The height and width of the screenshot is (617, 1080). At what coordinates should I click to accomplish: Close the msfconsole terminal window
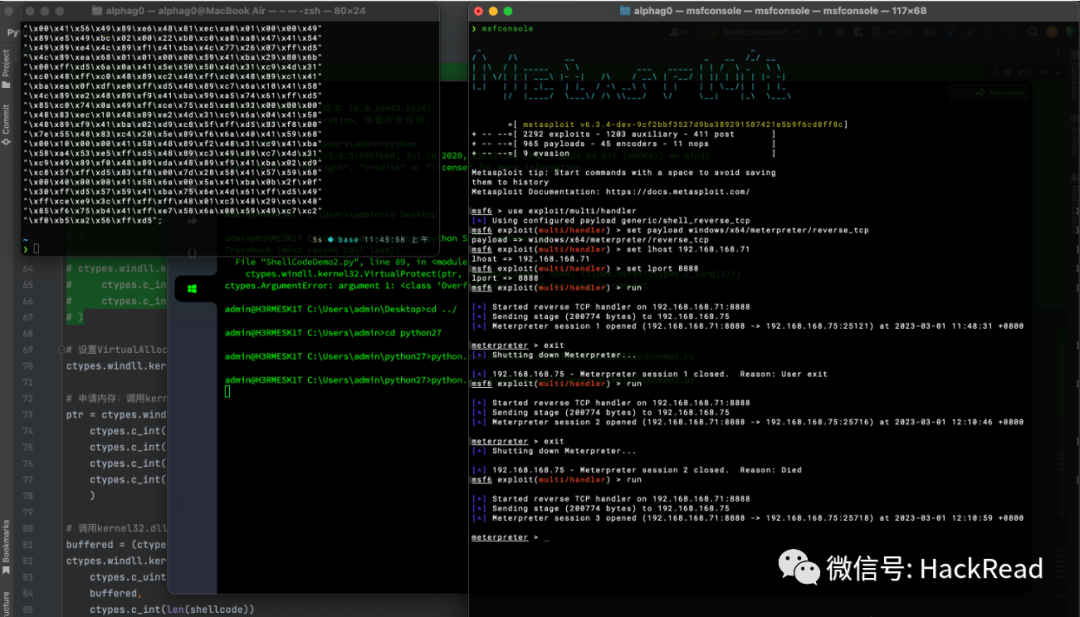478,11
